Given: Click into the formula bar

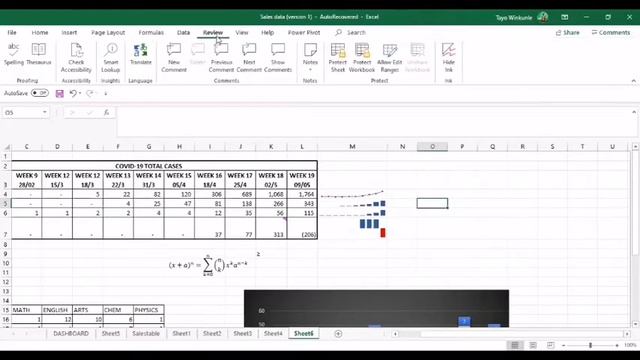Looking at the screenshot, I should [375, 122].
